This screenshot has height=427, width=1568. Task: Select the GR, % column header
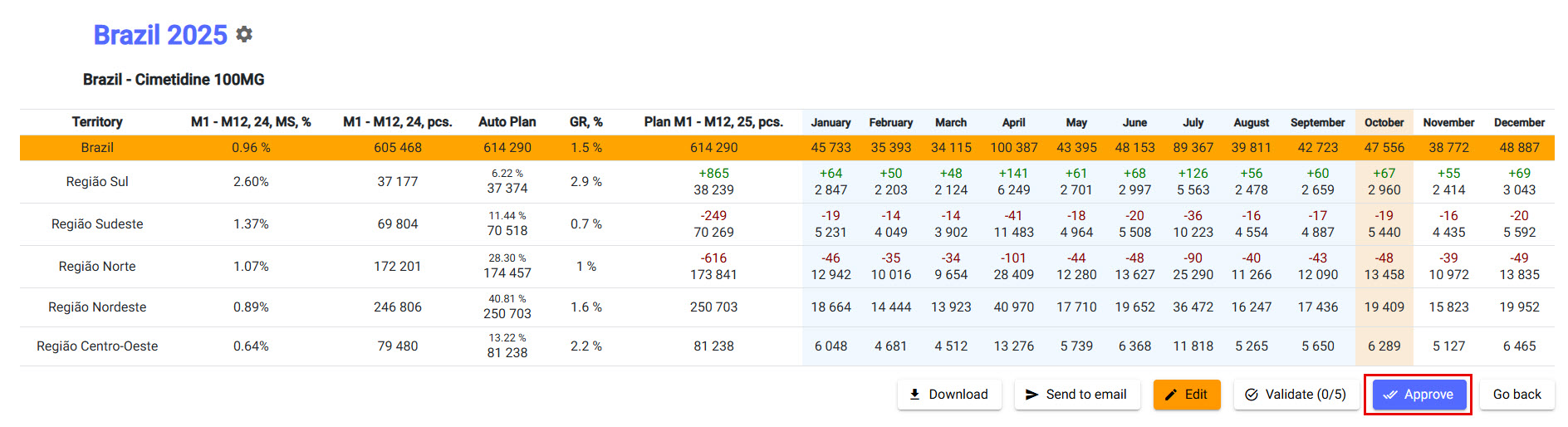586,122
